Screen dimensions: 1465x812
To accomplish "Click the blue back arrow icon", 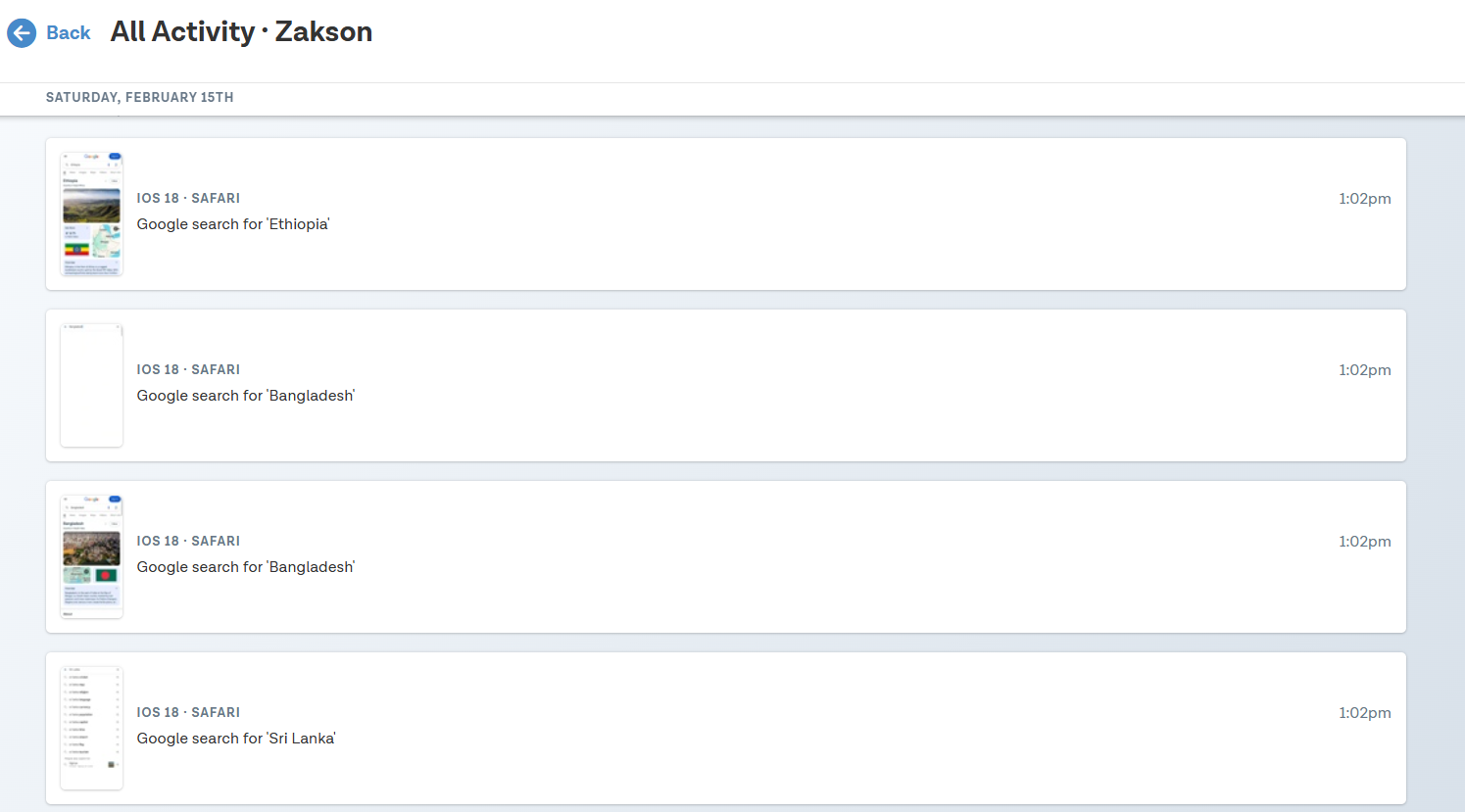I will (22, 33).
